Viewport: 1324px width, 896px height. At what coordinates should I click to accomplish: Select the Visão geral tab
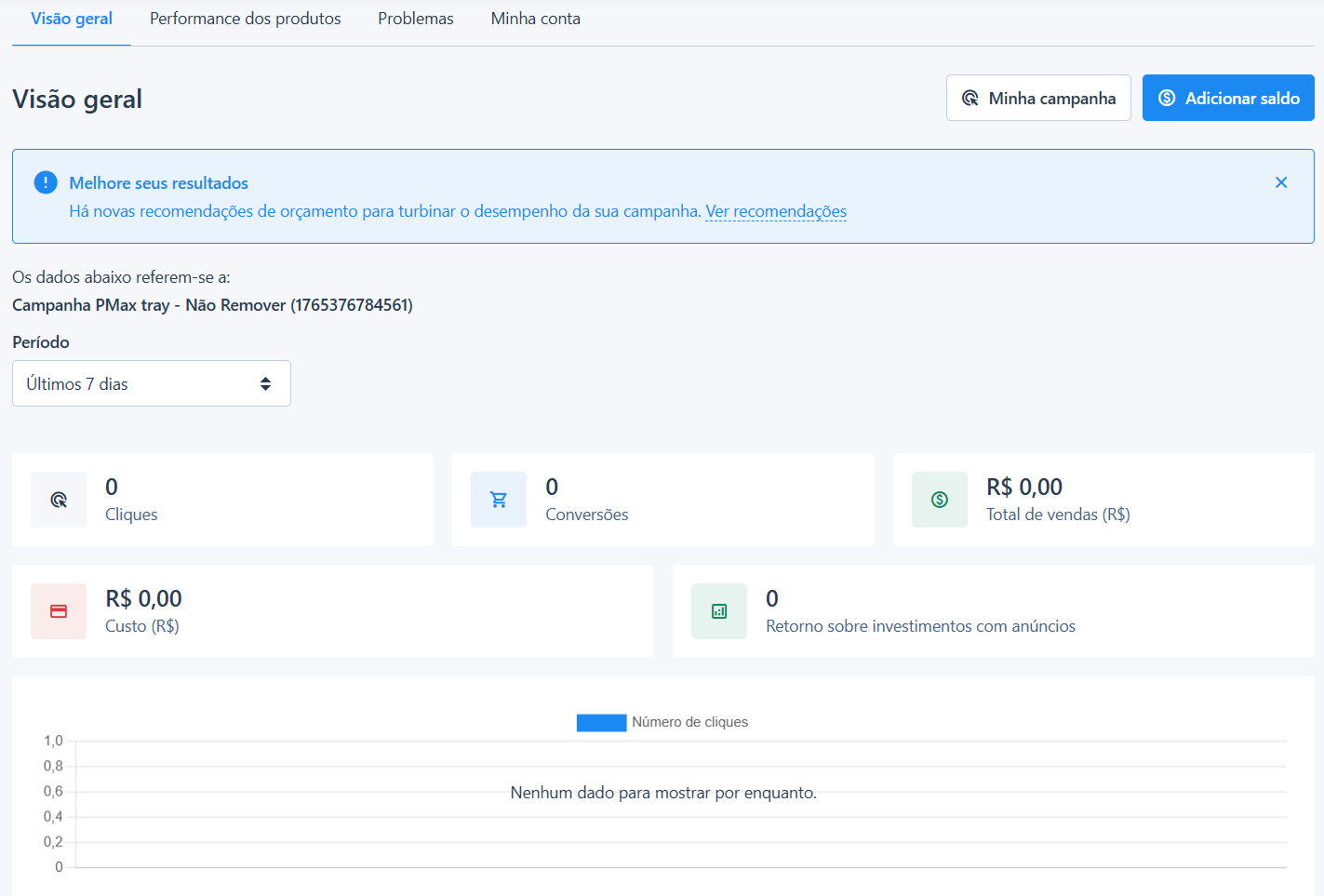click(72, 19)
